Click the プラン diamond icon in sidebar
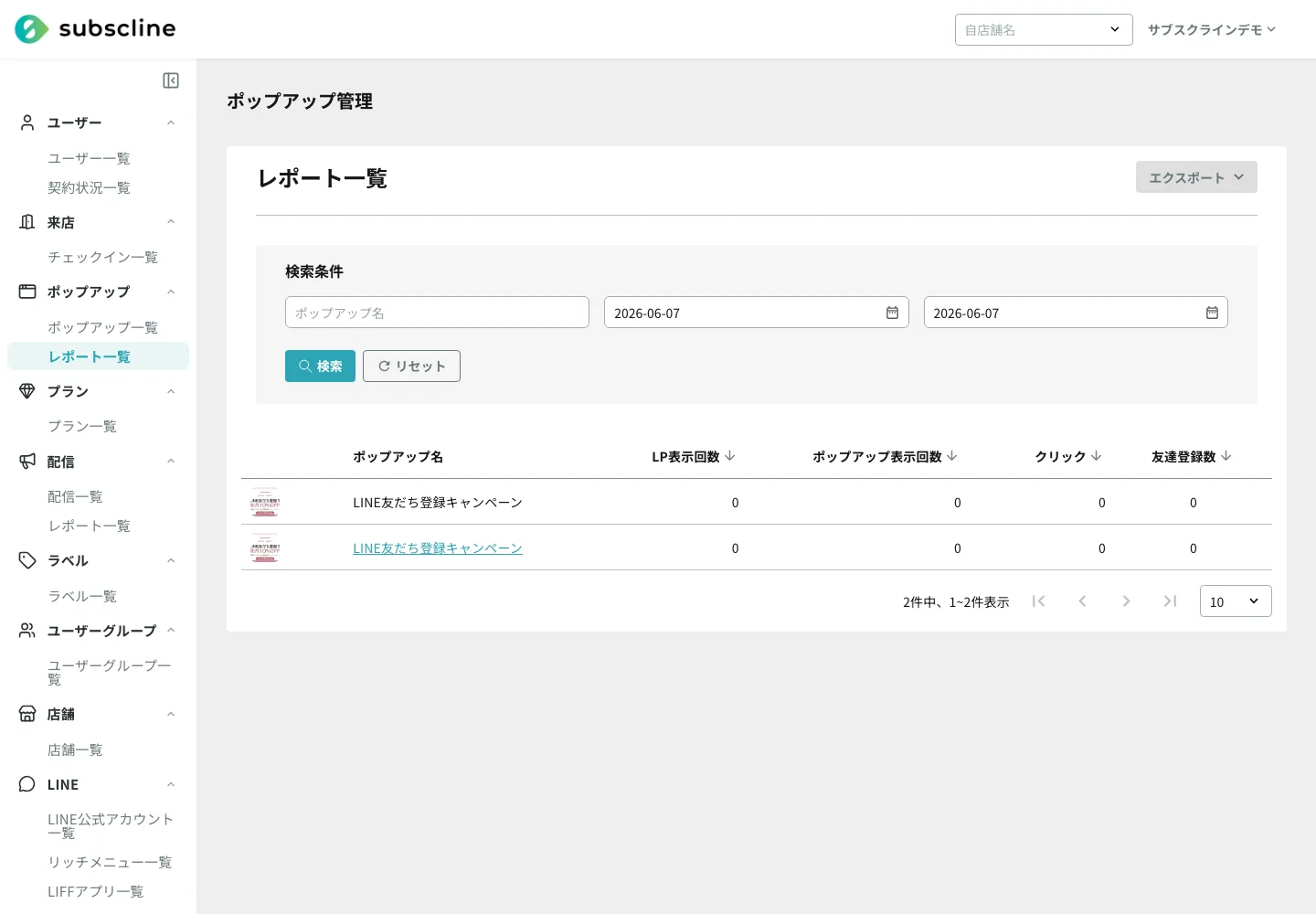The width and height of the screenshot is (1316, 914). click(27, 391)
